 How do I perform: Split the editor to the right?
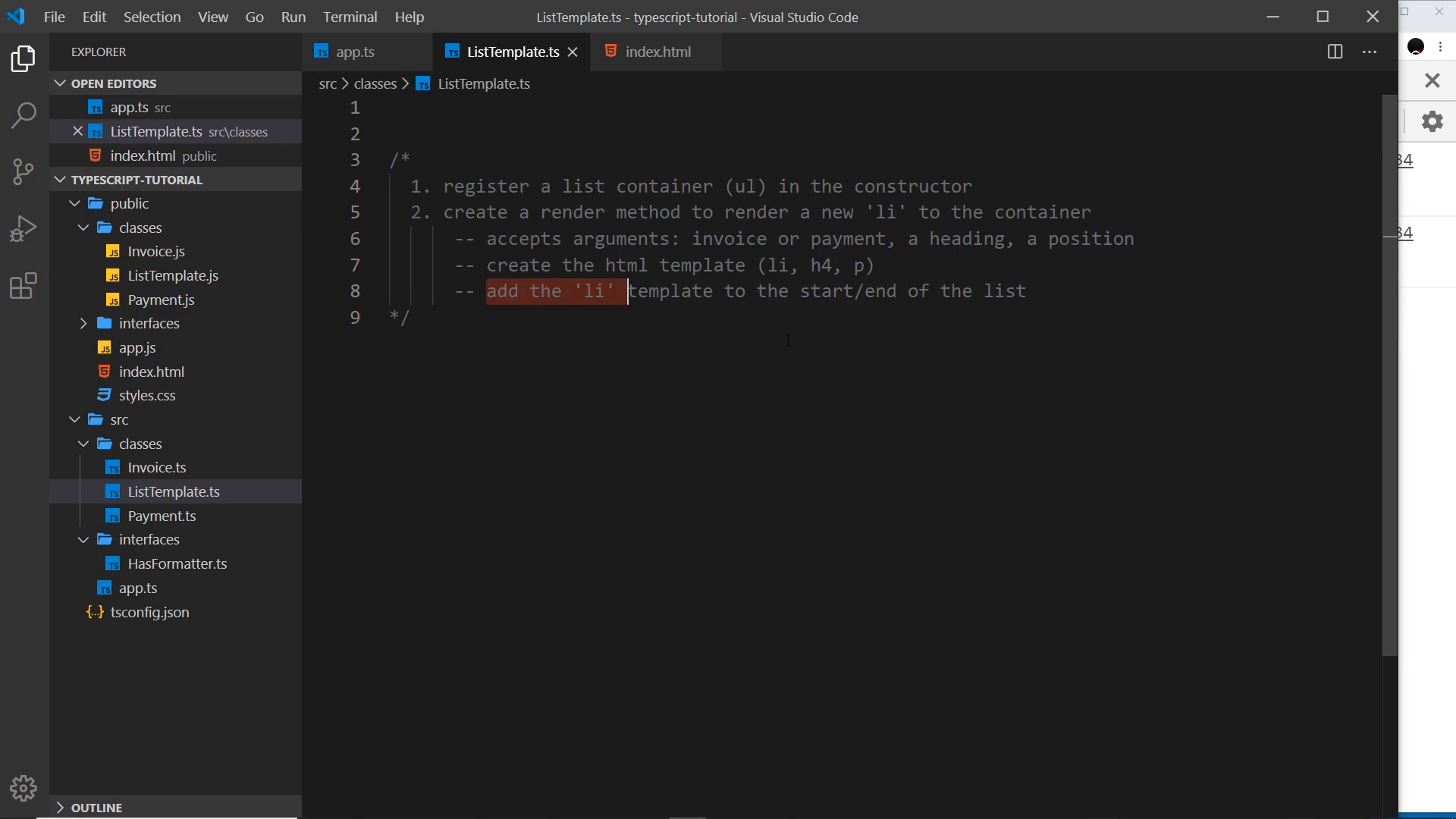[x=1335, y=52]
